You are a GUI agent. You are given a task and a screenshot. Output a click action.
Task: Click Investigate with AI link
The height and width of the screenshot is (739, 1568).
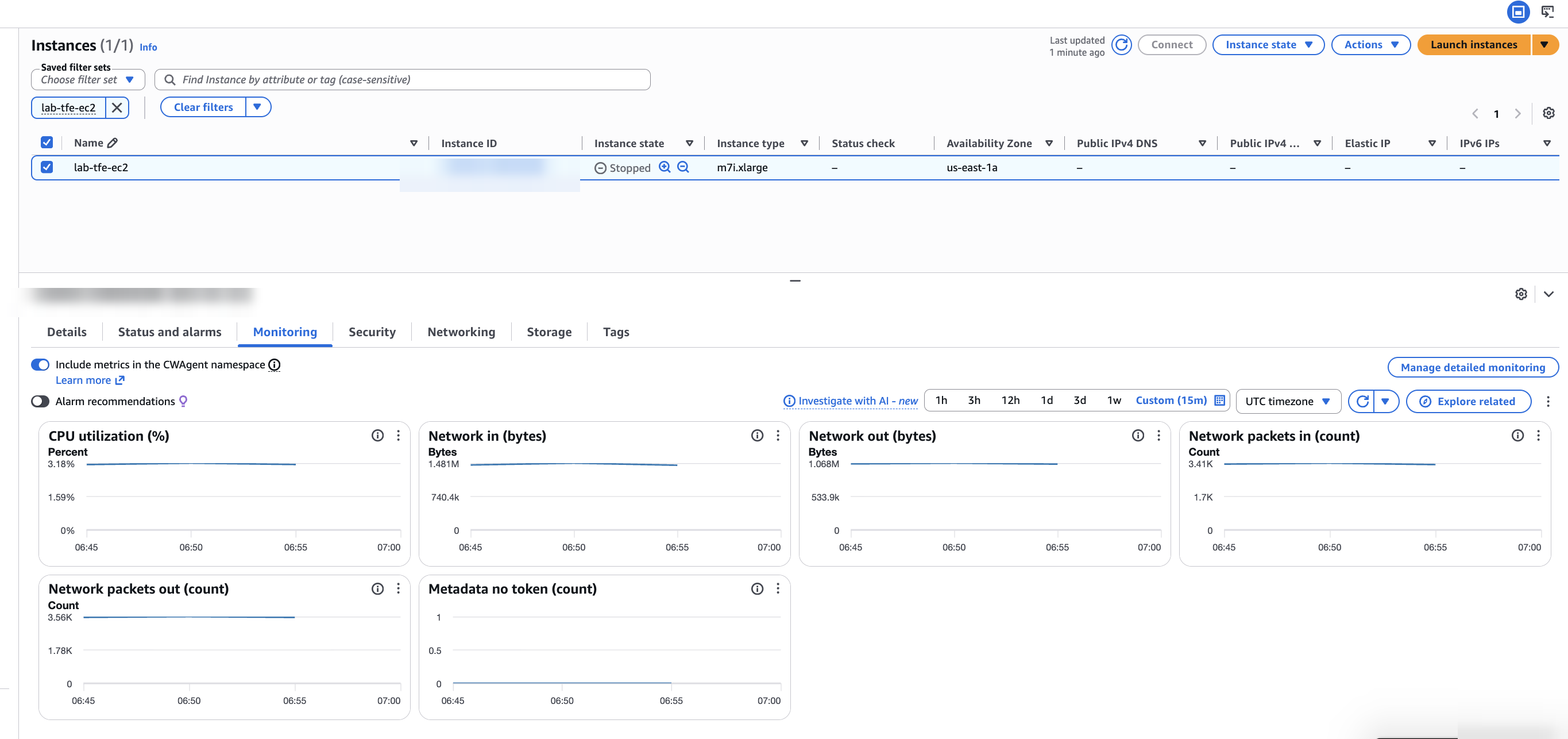[851, 401]
